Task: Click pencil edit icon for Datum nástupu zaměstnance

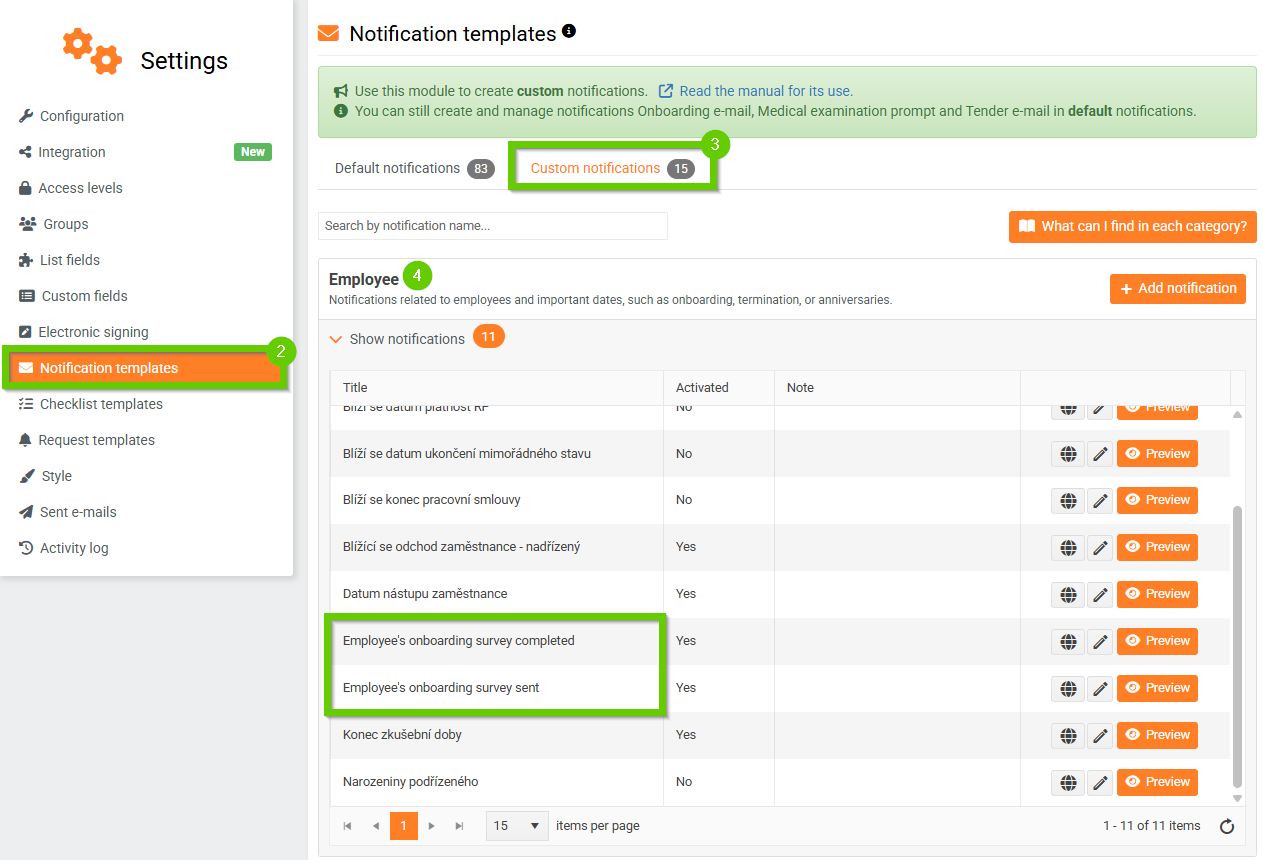Action: pyautogui.click(x=1100, y=594)
